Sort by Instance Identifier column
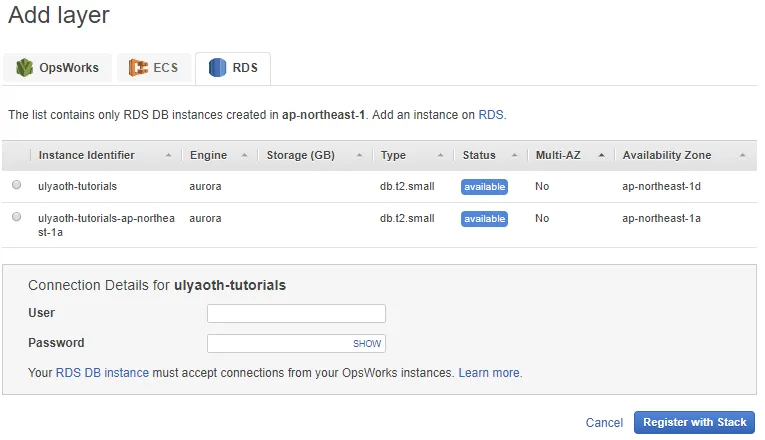This screenshot has width=765, height=440. (x=100, y=155)
